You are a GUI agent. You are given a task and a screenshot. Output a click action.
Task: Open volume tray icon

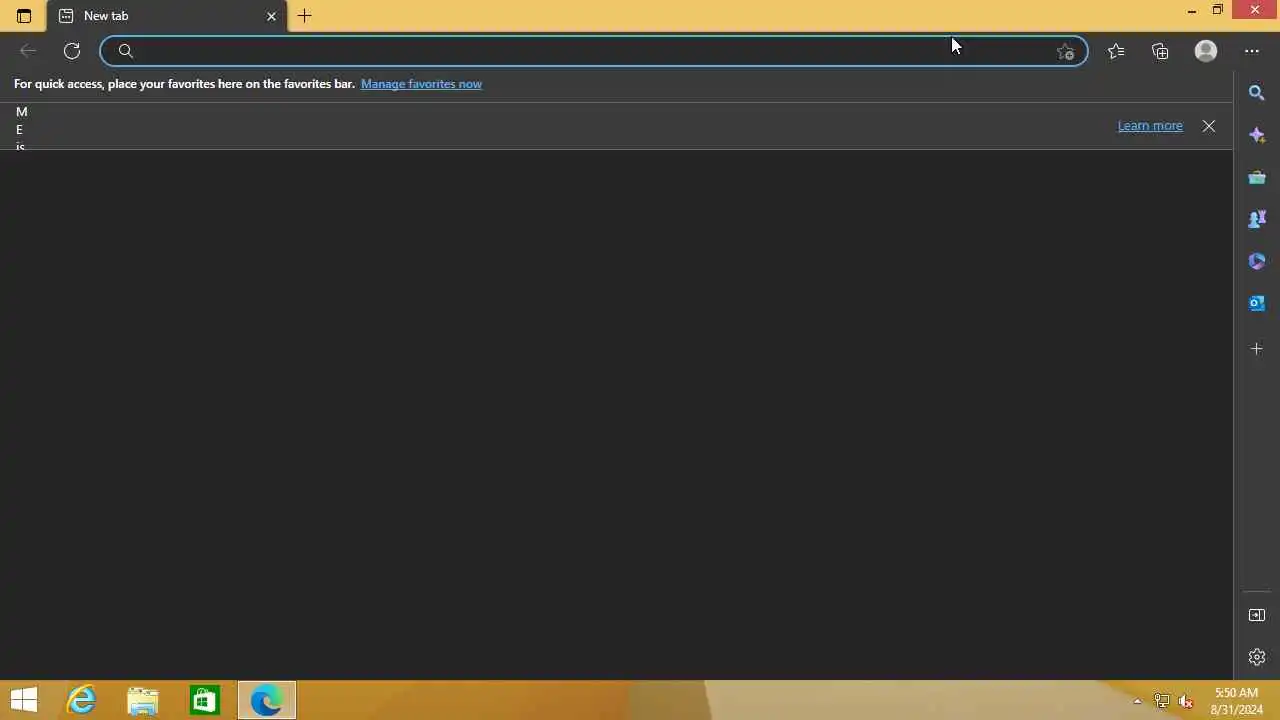1186,701
